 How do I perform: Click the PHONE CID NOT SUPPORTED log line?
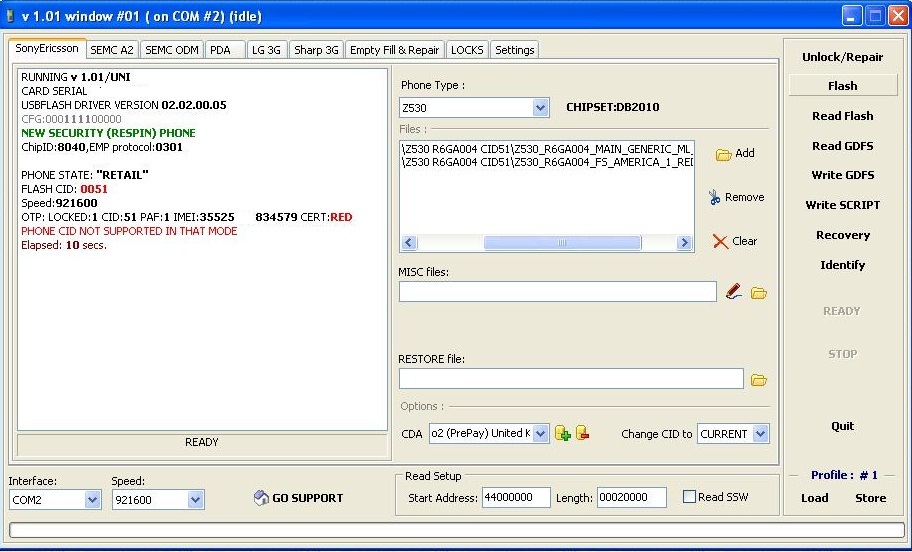129,231
